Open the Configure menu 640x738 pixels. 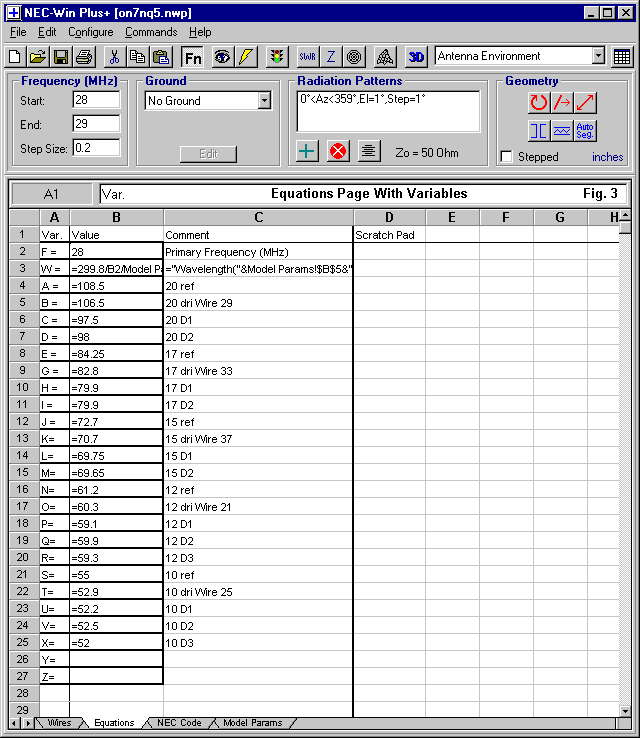click(90, 32)
